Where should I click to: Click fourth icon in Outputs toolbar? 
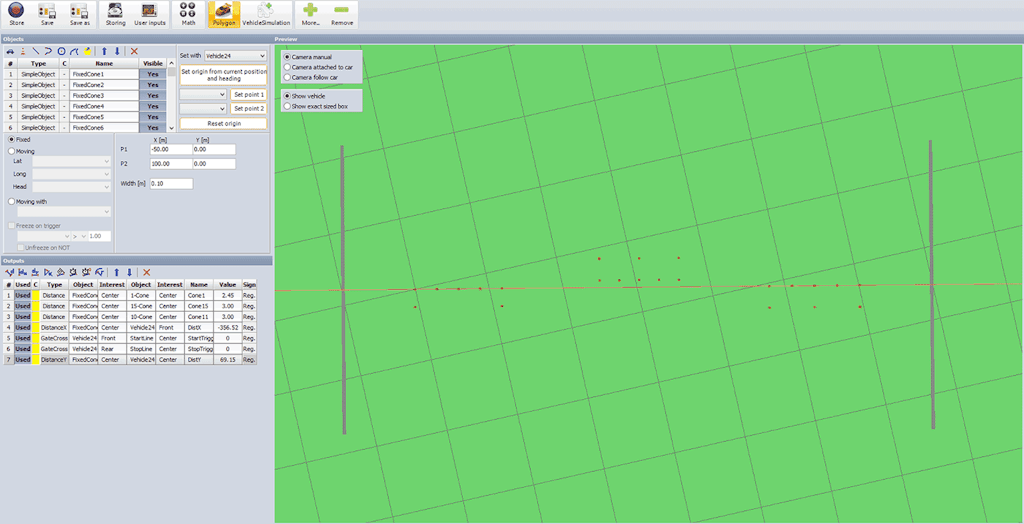pyautogui.click(x=48, y=272)
